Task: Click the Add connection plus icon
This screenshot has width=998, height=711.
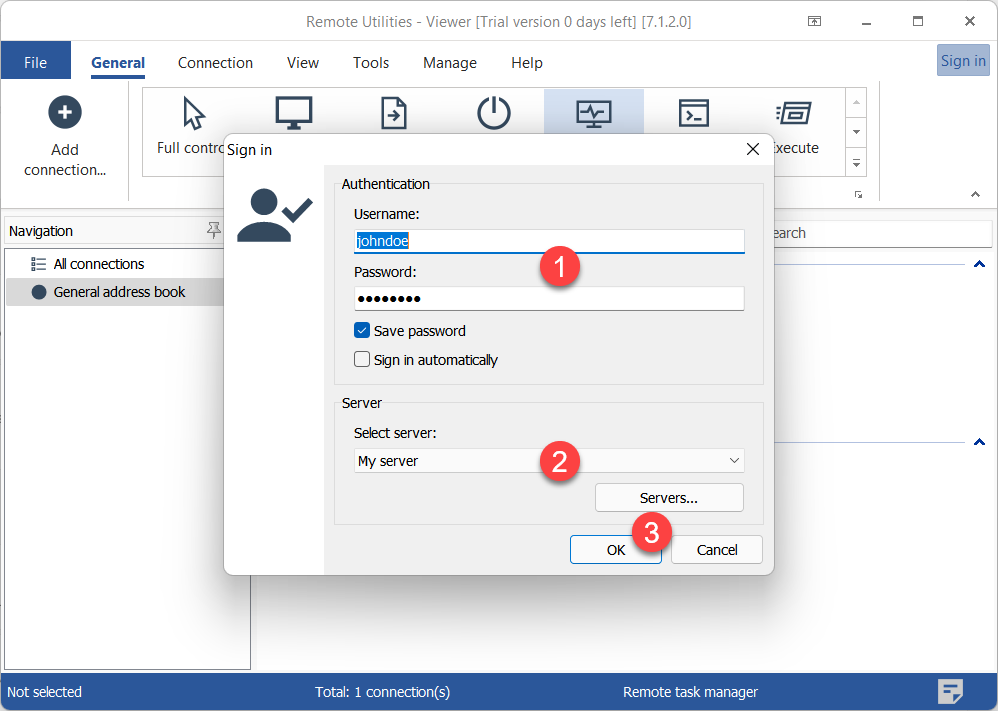Action: click(65, 112)
